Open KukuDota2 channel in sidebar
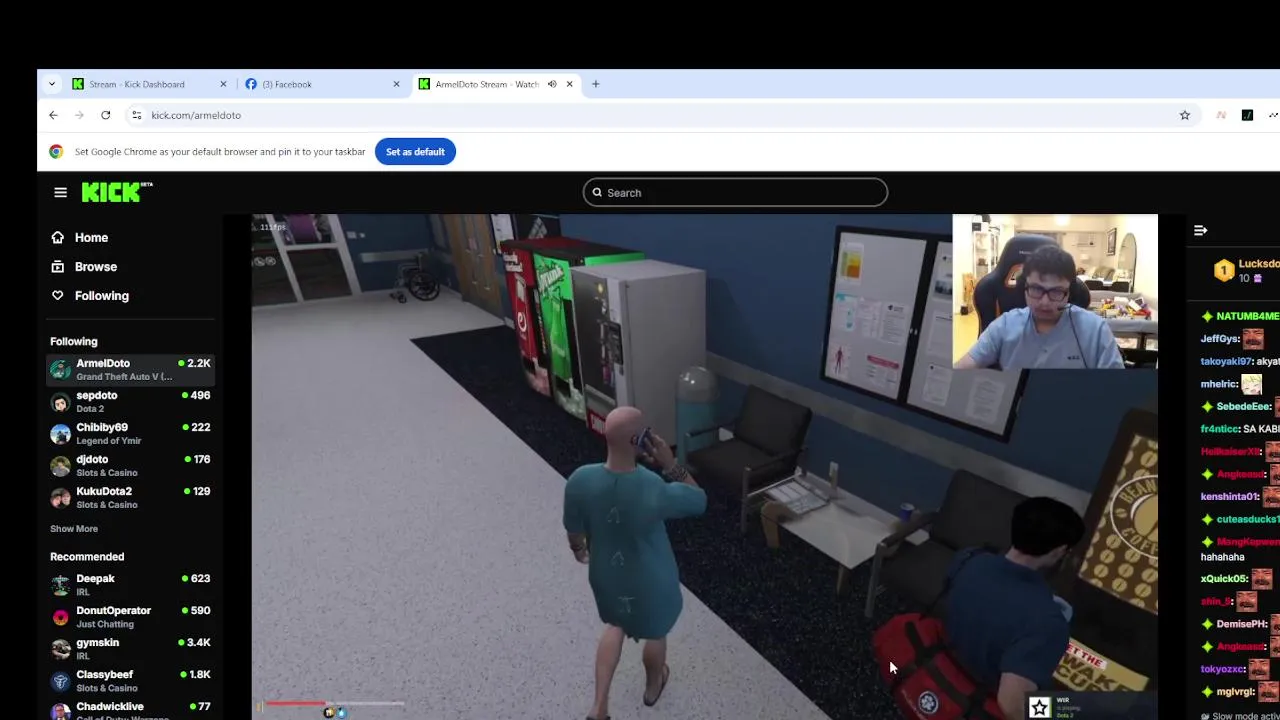 tap(130, 498)
